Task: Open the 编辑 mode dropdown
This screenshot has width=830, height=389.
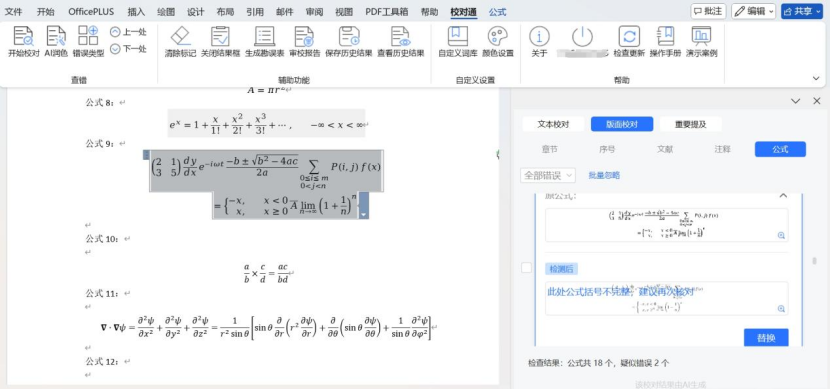Action: [x=753, y=11]
